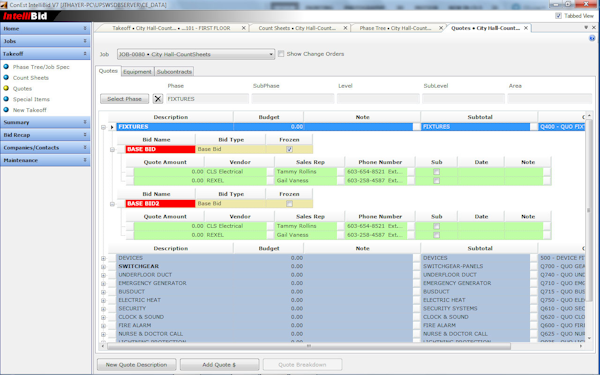
Task: Toggle the Tabbed View checkbox
Action: [x=558, y=16]
